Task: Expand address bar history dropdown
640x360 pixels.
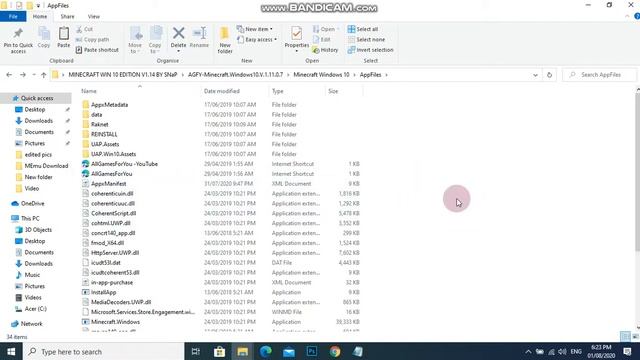Action: [x=535, y=75]
